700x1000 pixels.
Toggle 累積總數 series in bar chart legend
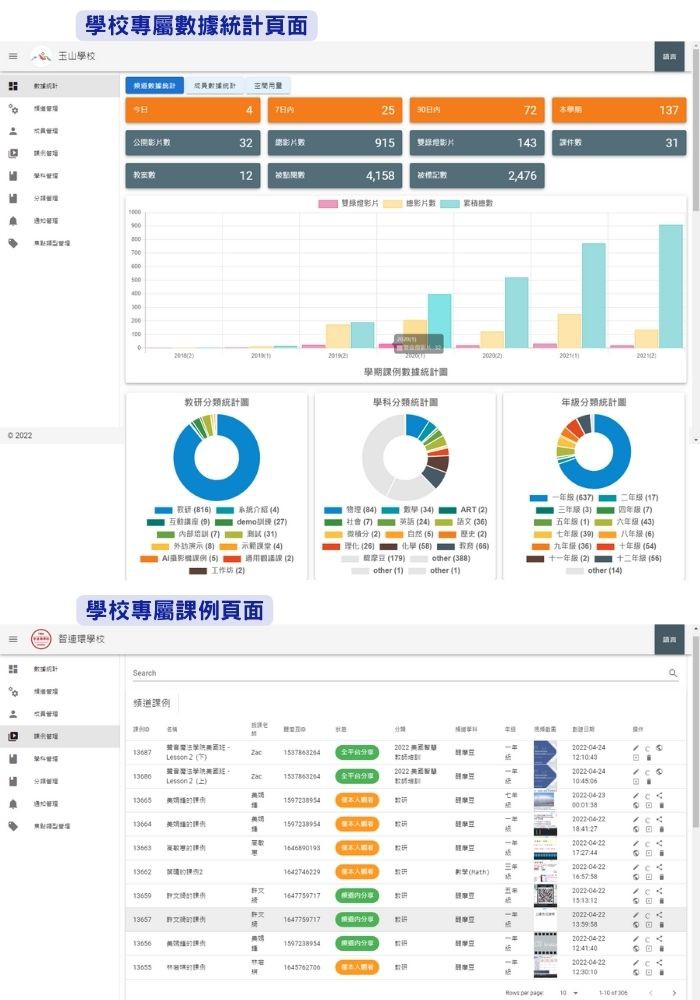point(450,203)
